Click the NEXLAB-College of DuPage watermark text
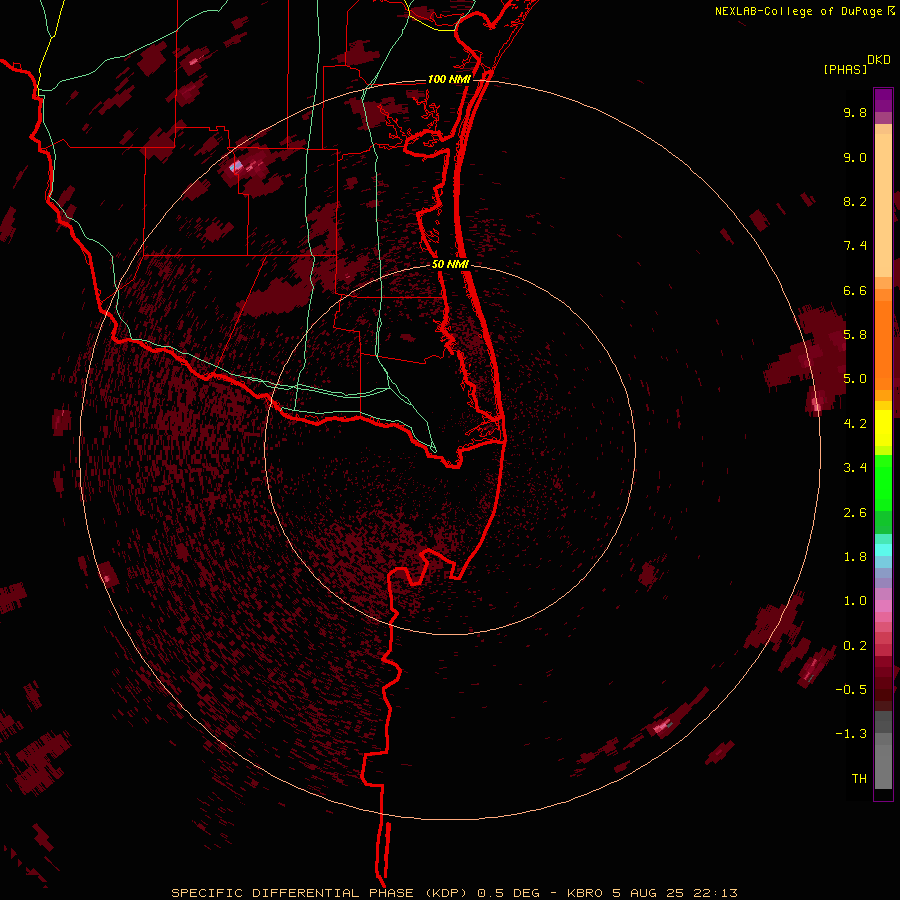Screen dimensions: 900x900 point(798,11)
